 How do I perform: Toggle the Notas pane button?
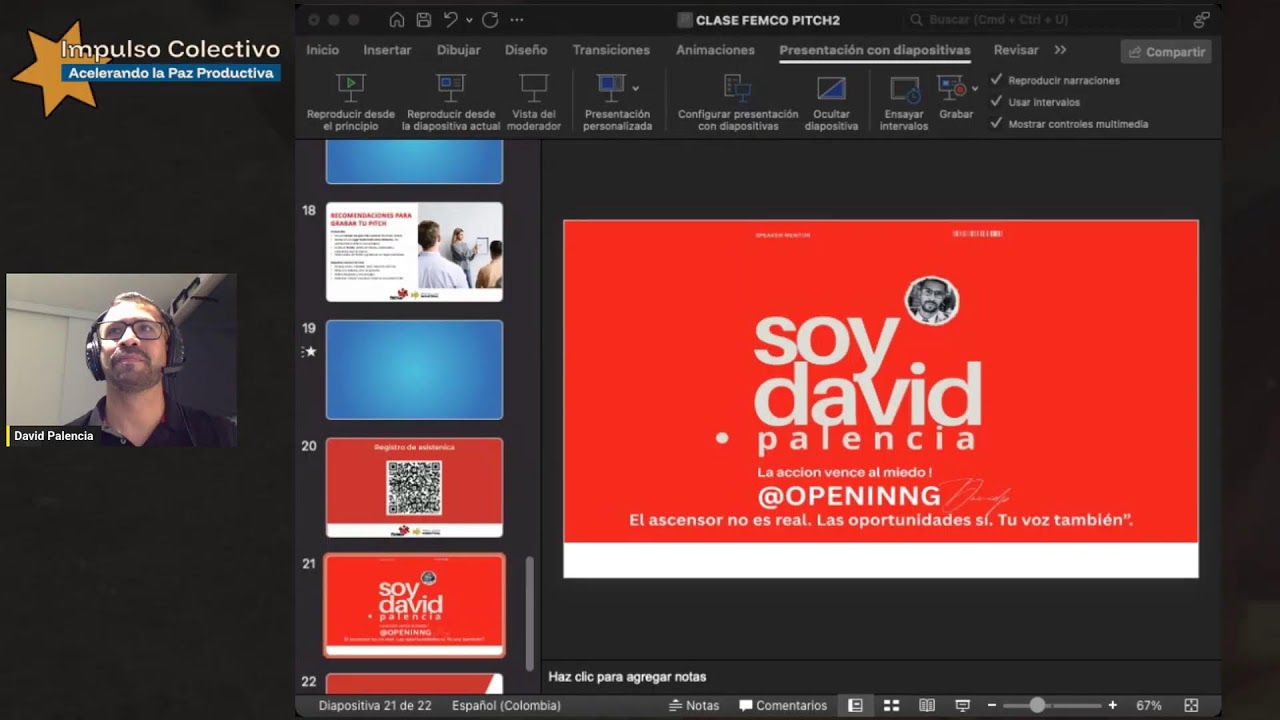pos(694,705)
